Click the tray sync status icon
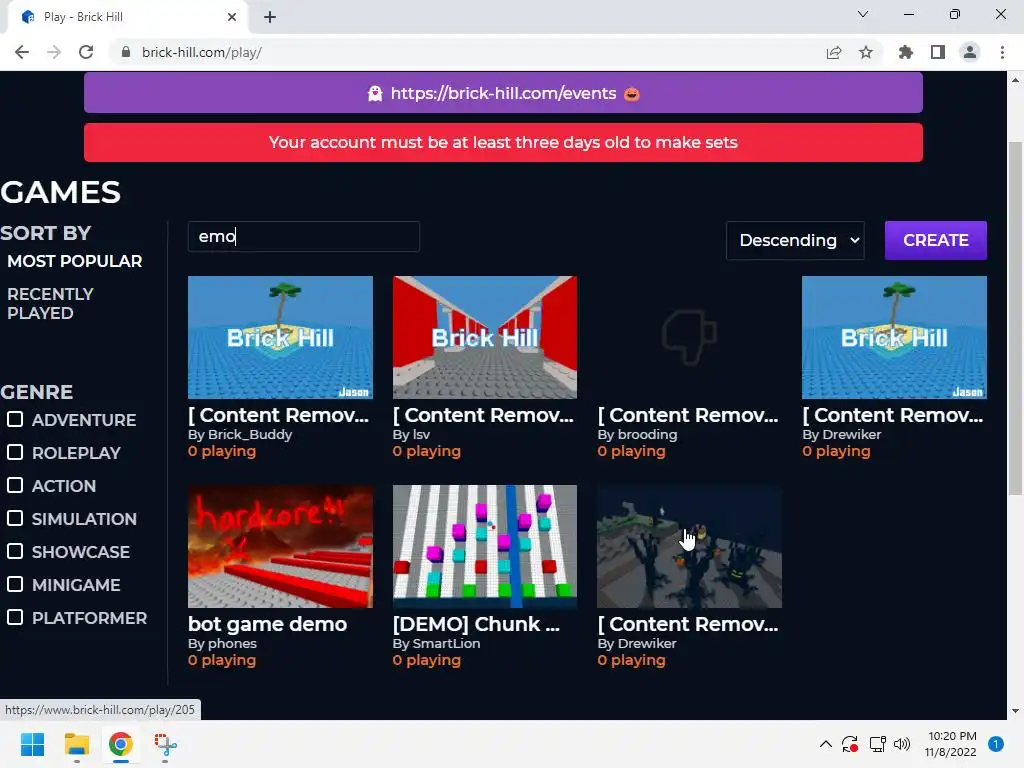Image resolution: width=1024 pixels, height=768 pixels. (x=850, y=744)
